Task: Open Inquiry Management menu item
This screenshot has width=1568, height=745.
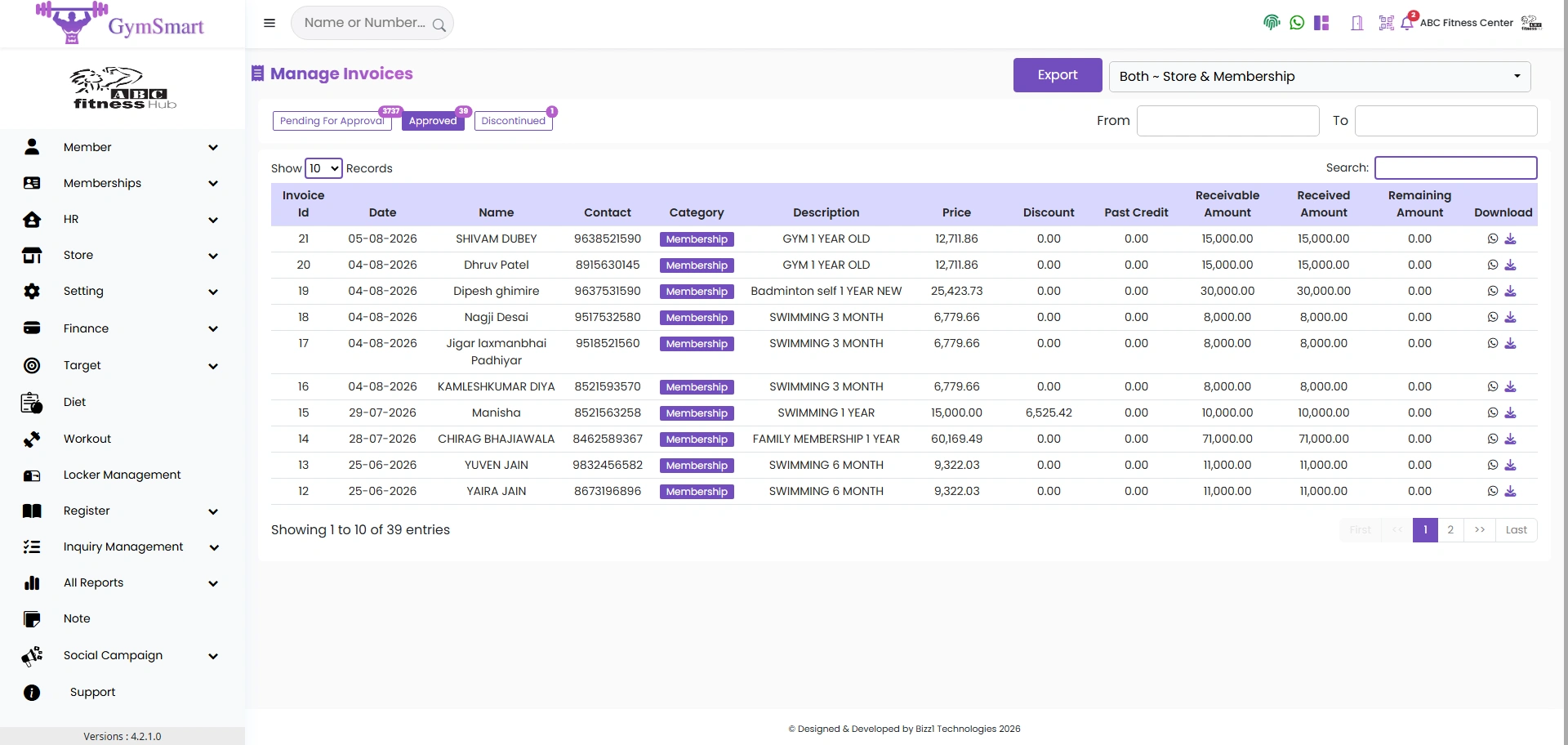Action: tap(122, 546)
